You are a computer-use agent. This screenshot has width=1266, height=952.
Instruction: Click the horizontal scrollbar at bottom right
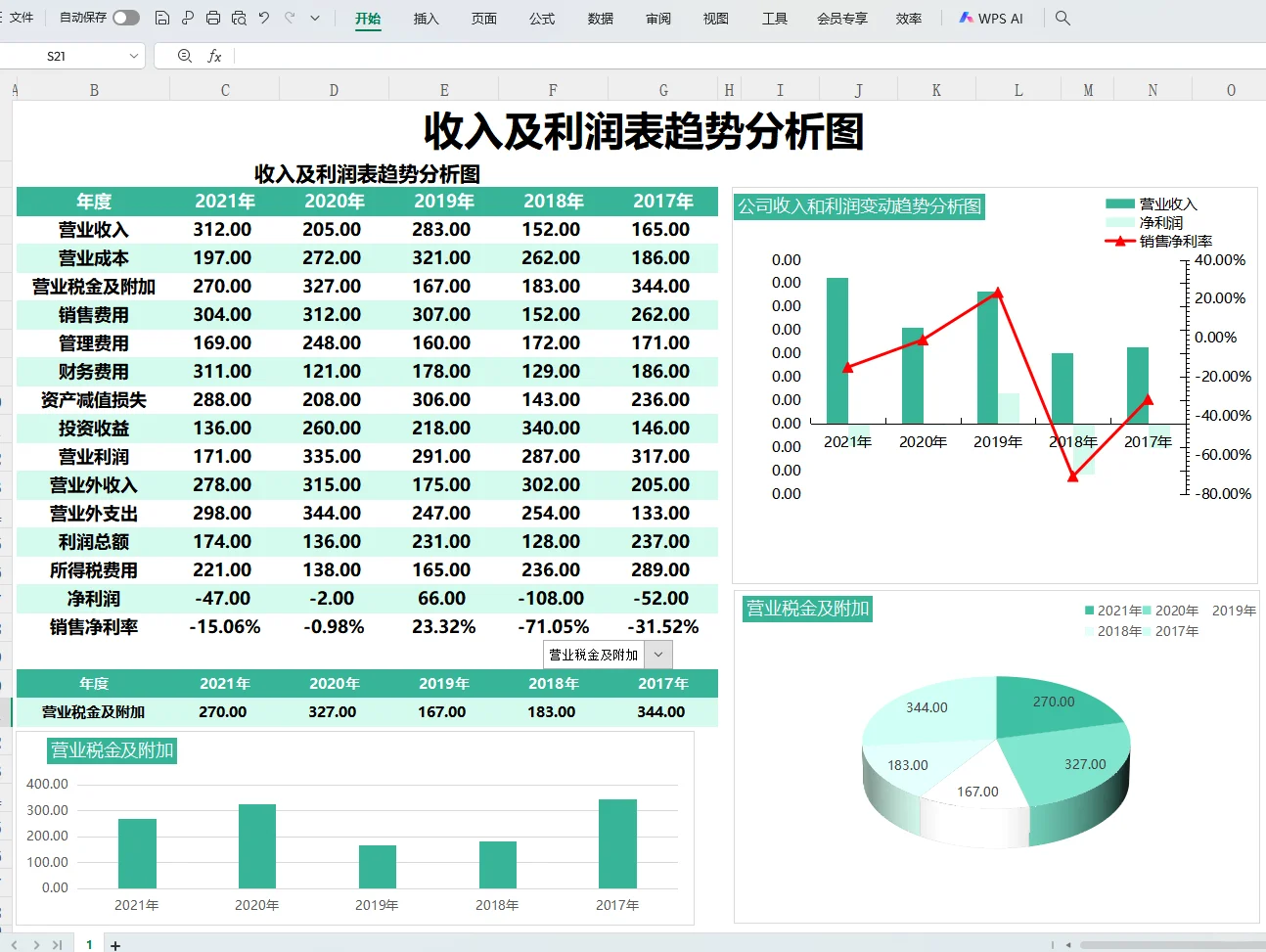[x=1173, y=945]
